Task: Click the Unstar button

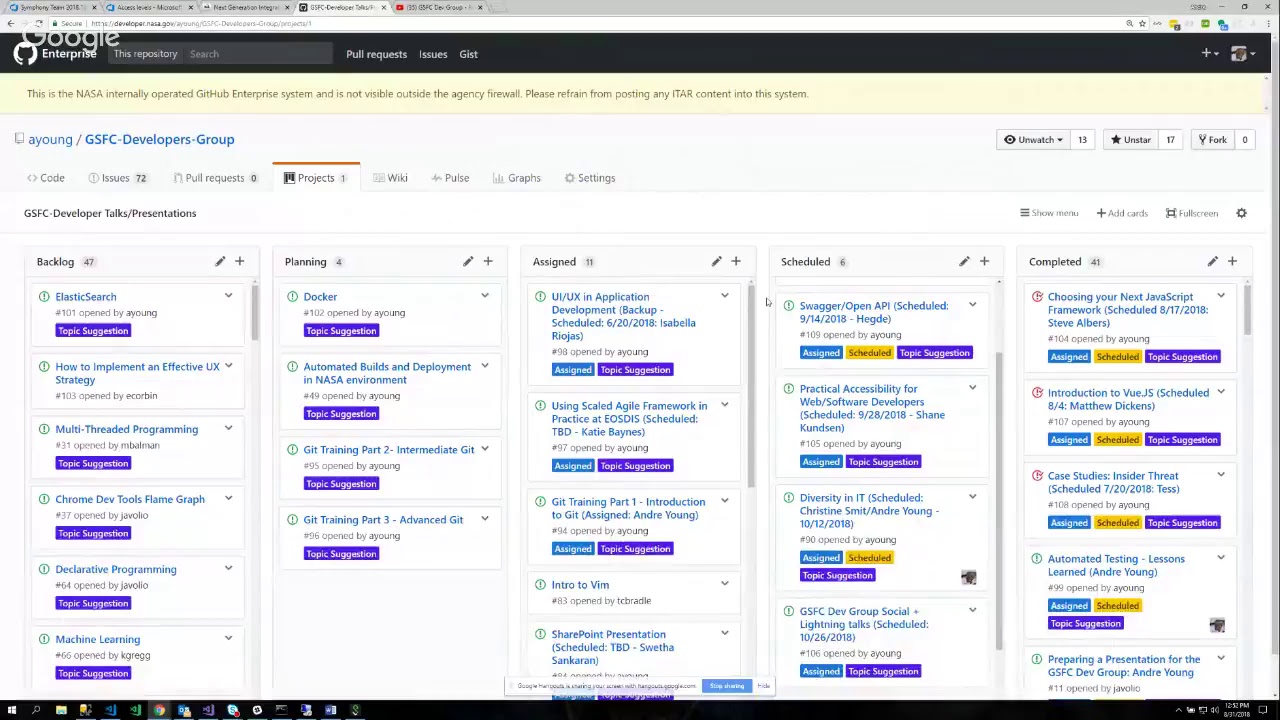Action: 1130,140
